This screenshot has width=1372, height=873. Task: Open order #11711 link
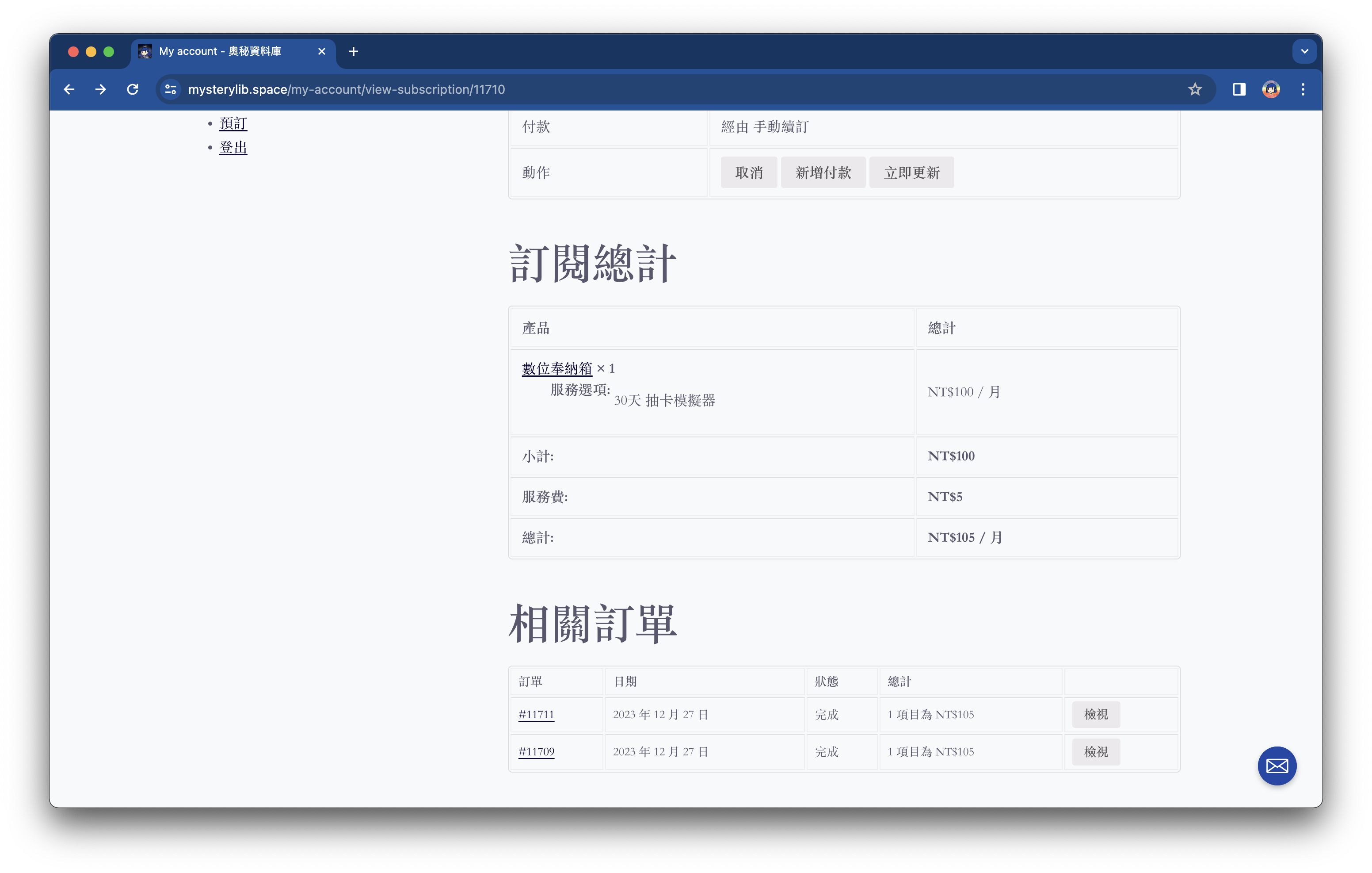(x=536, y=715)
